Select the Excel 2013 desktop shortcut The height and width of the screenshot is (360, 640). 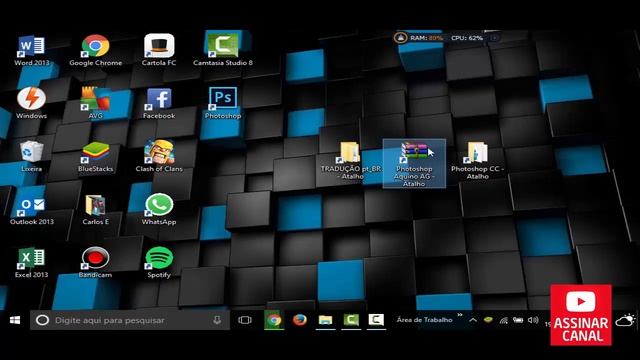click(31, 263)
